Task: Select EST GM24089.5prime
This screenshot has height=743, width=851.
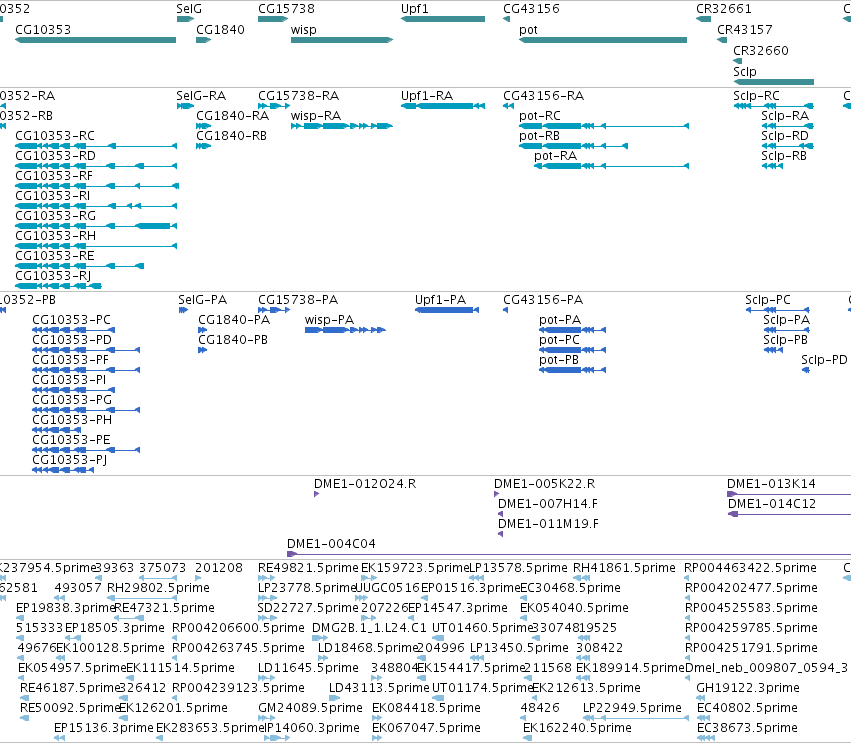Action: click(266, 718)
